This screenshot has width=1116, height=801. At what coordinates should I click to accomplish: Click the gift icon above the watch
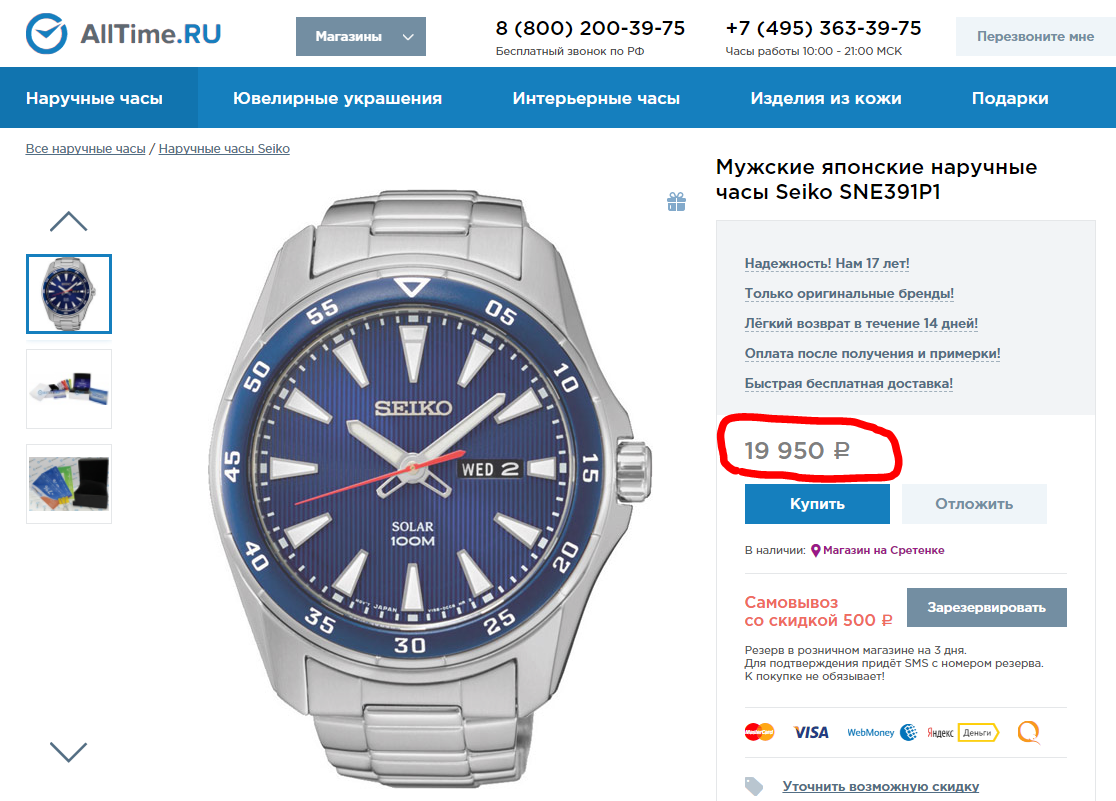coord(677,203)
